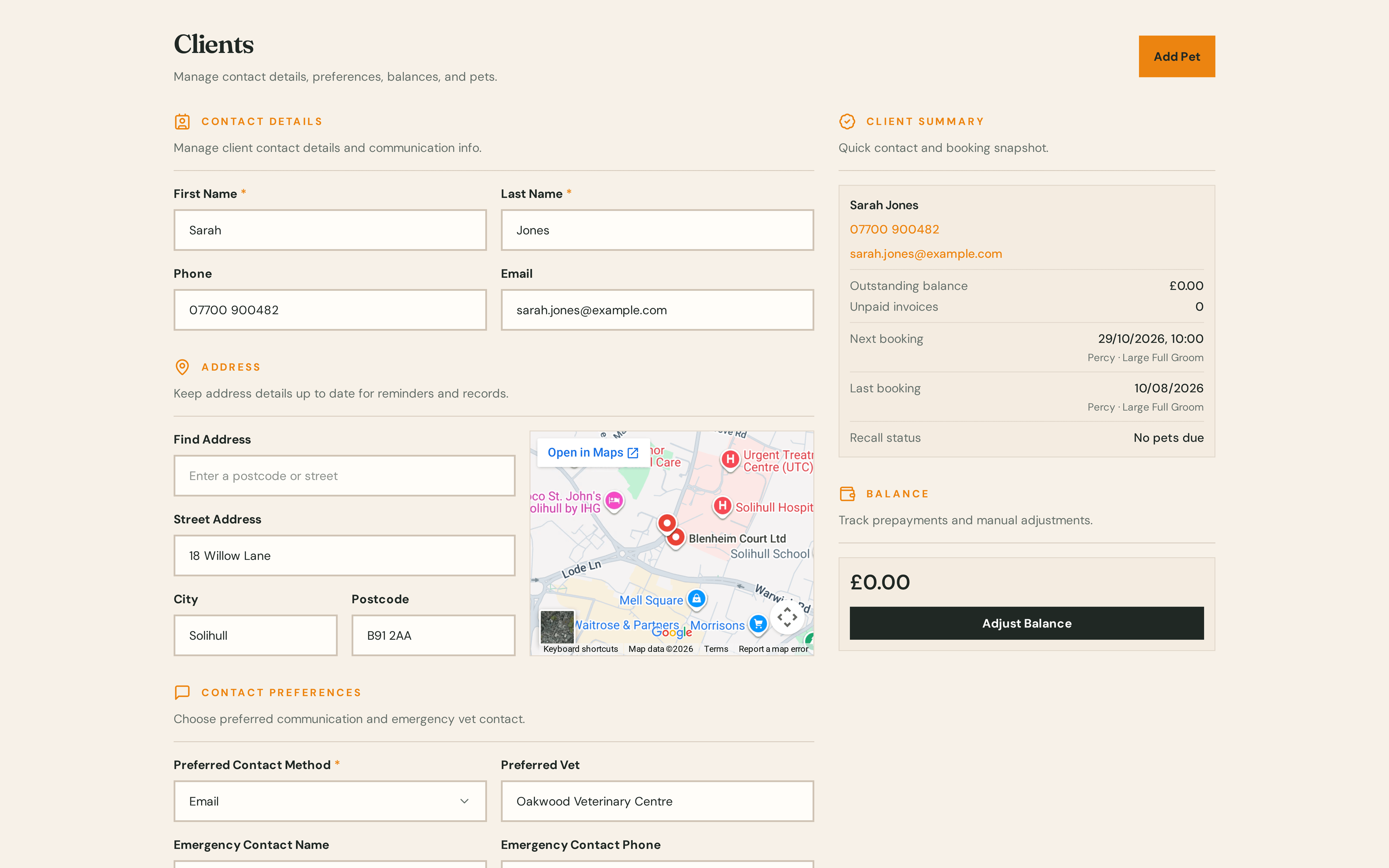Click the Balance wallet icon
The image size is (1389, 868).
click(847, 494)
